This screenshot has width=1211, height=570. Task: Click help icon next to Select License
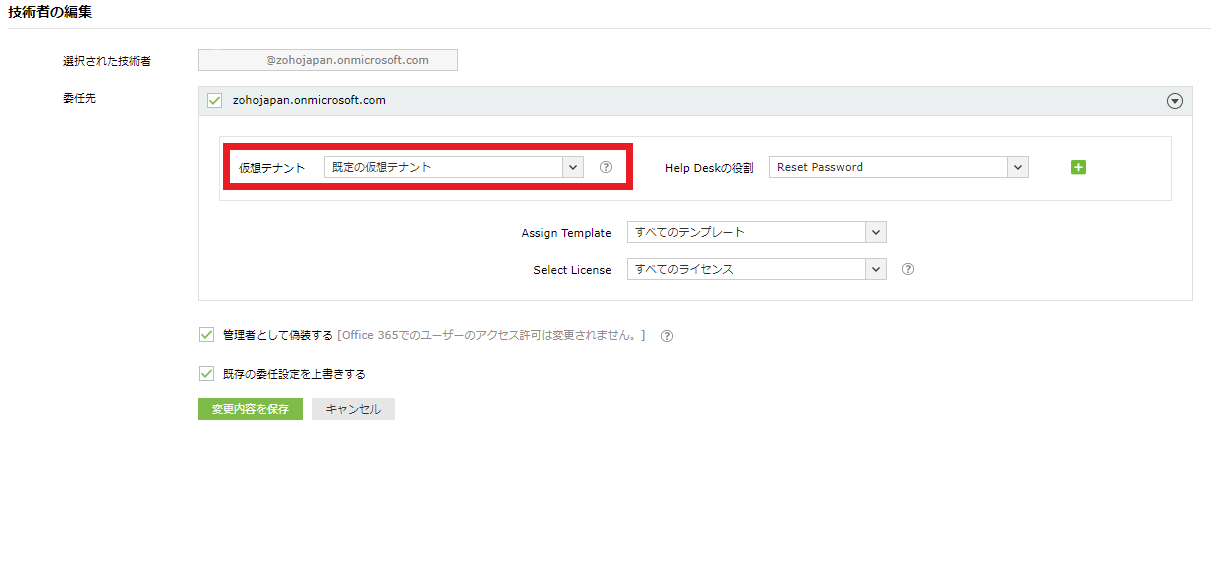(x=908, y=269)
